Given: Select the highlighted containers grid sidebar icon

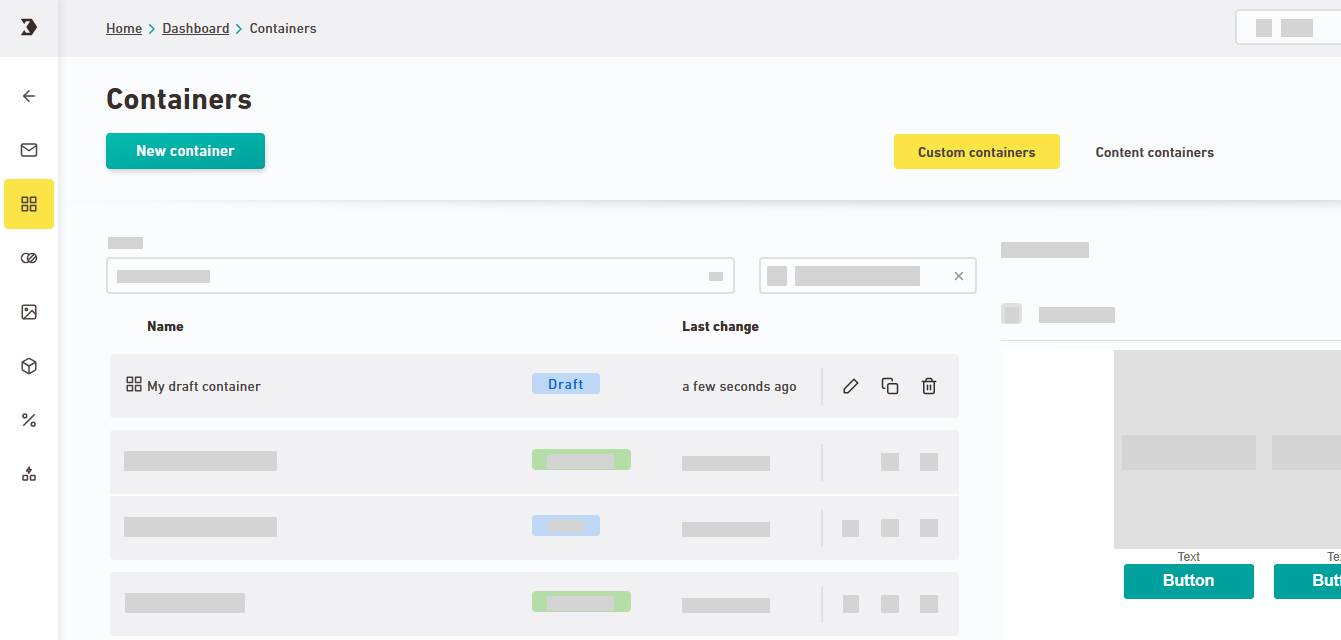Looking at the screenshot, I should pos(29,204).
